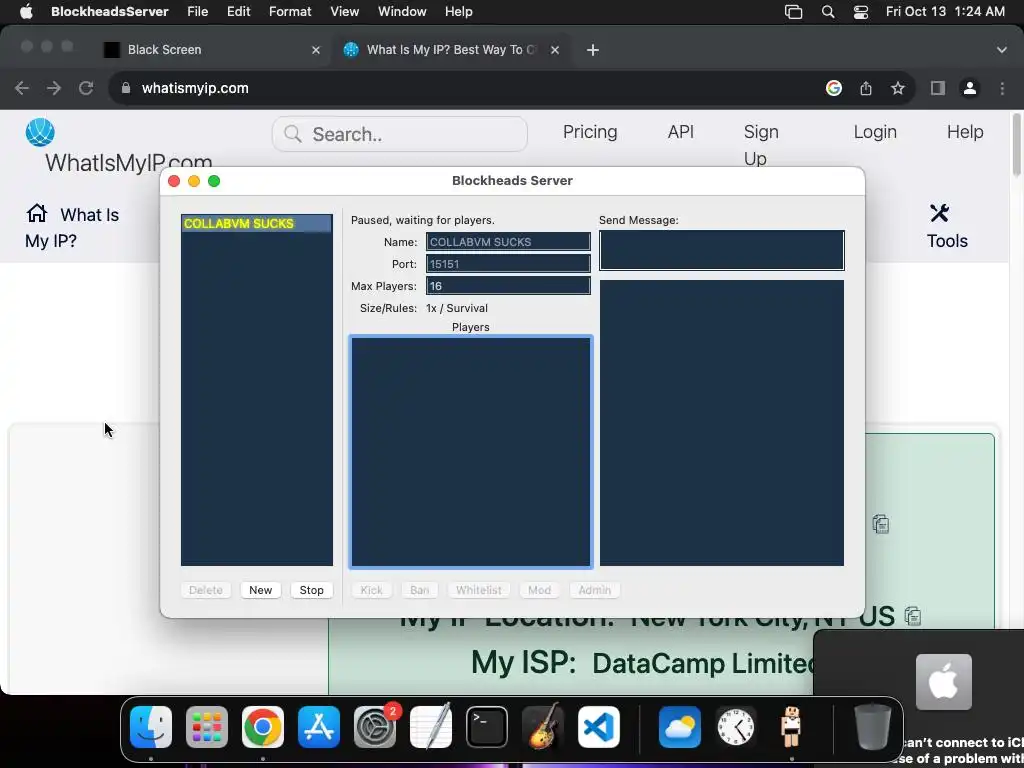This screenshot has height=768, width=1024.
Task: Open App Store from the Dock
Action: click(x=319, y=727)
